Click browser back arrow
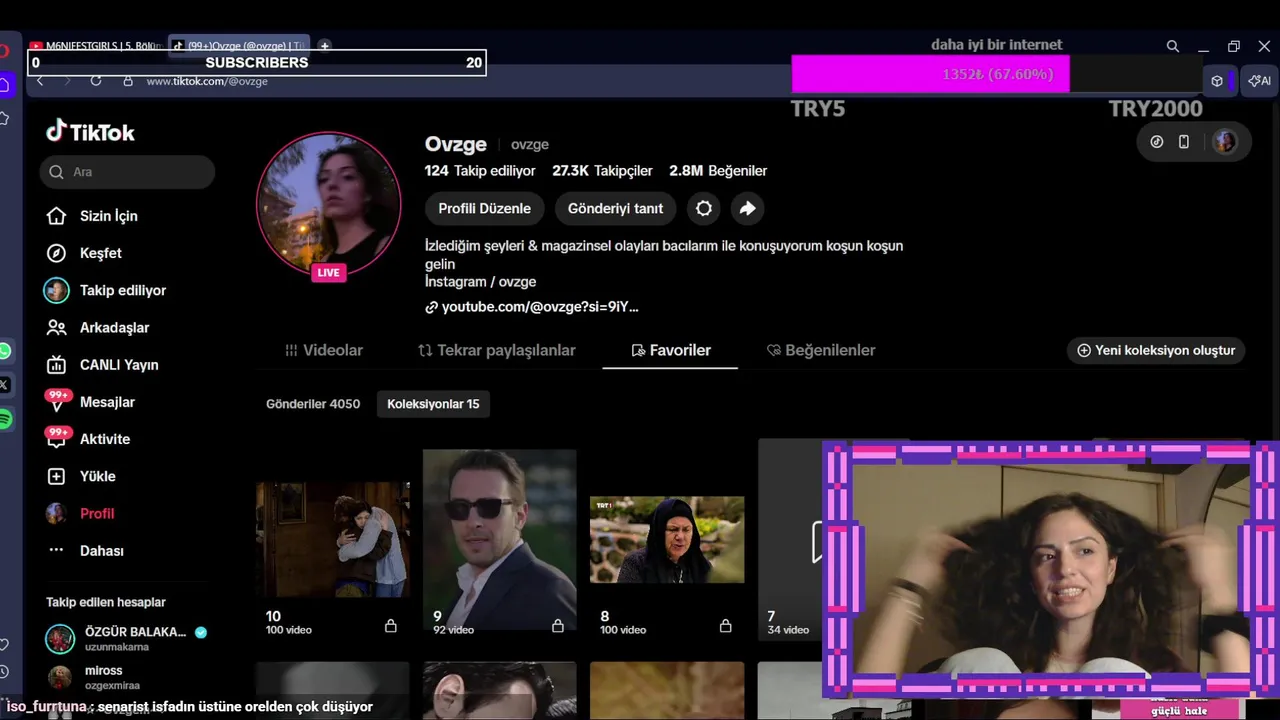The image size is (1280, 720). (x=40, y=81)
